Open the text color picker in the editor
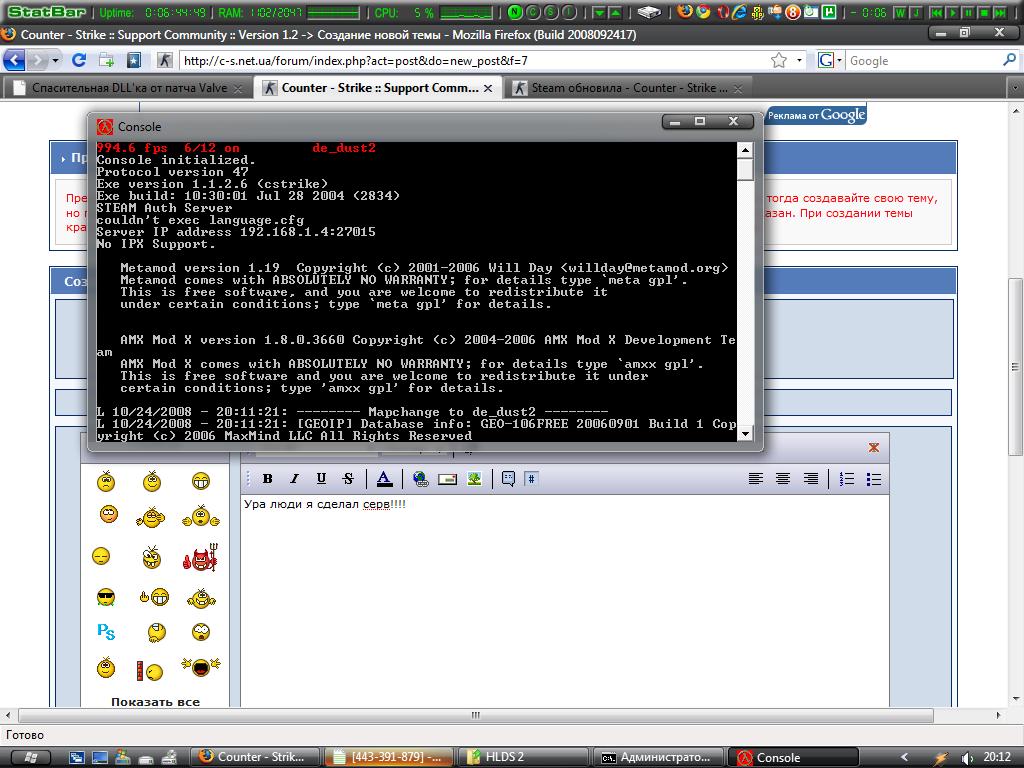Viewport: 1024px width, 768px height. click(385, 479)
